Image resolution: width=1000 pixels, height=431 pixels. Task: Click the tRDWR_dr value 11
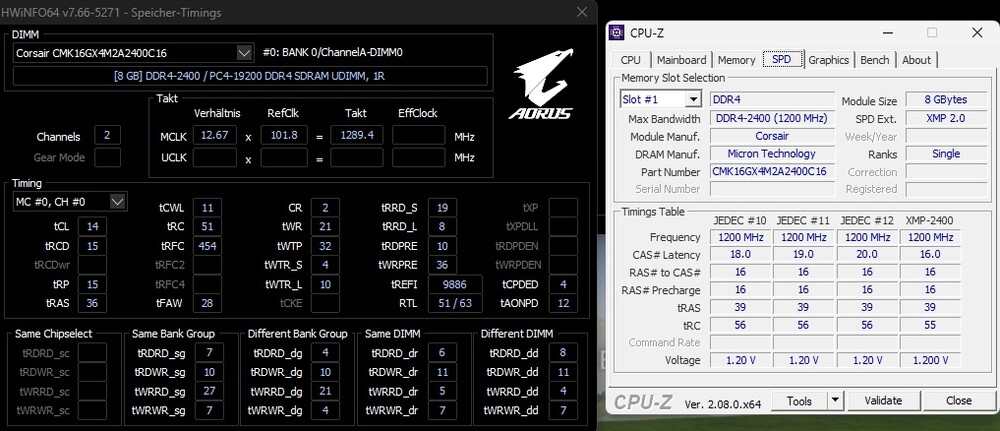point(443,372)
